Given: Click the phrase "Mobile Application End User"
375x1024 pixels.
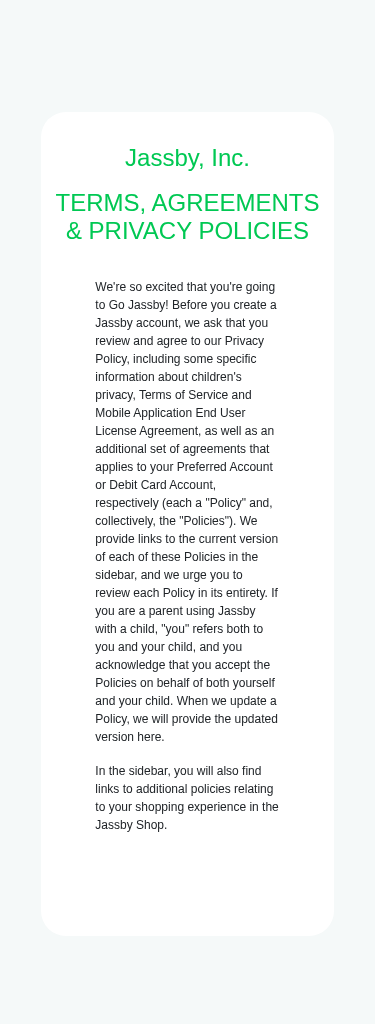Looking at the screenshot, I should pos(171,413).
